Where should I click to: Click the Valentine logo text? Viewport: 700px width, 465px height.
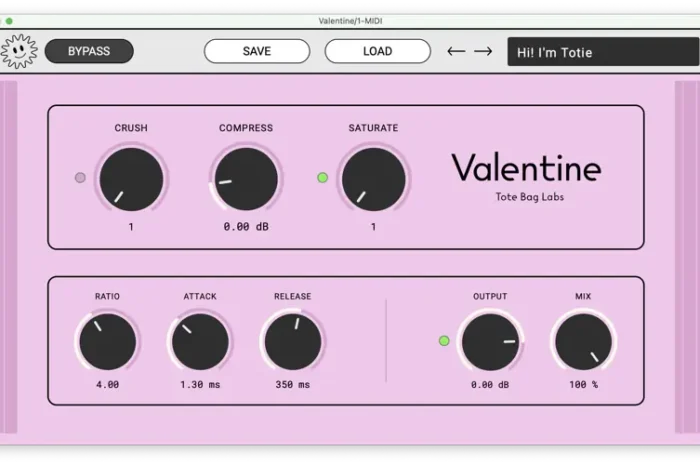coord(527,167)
